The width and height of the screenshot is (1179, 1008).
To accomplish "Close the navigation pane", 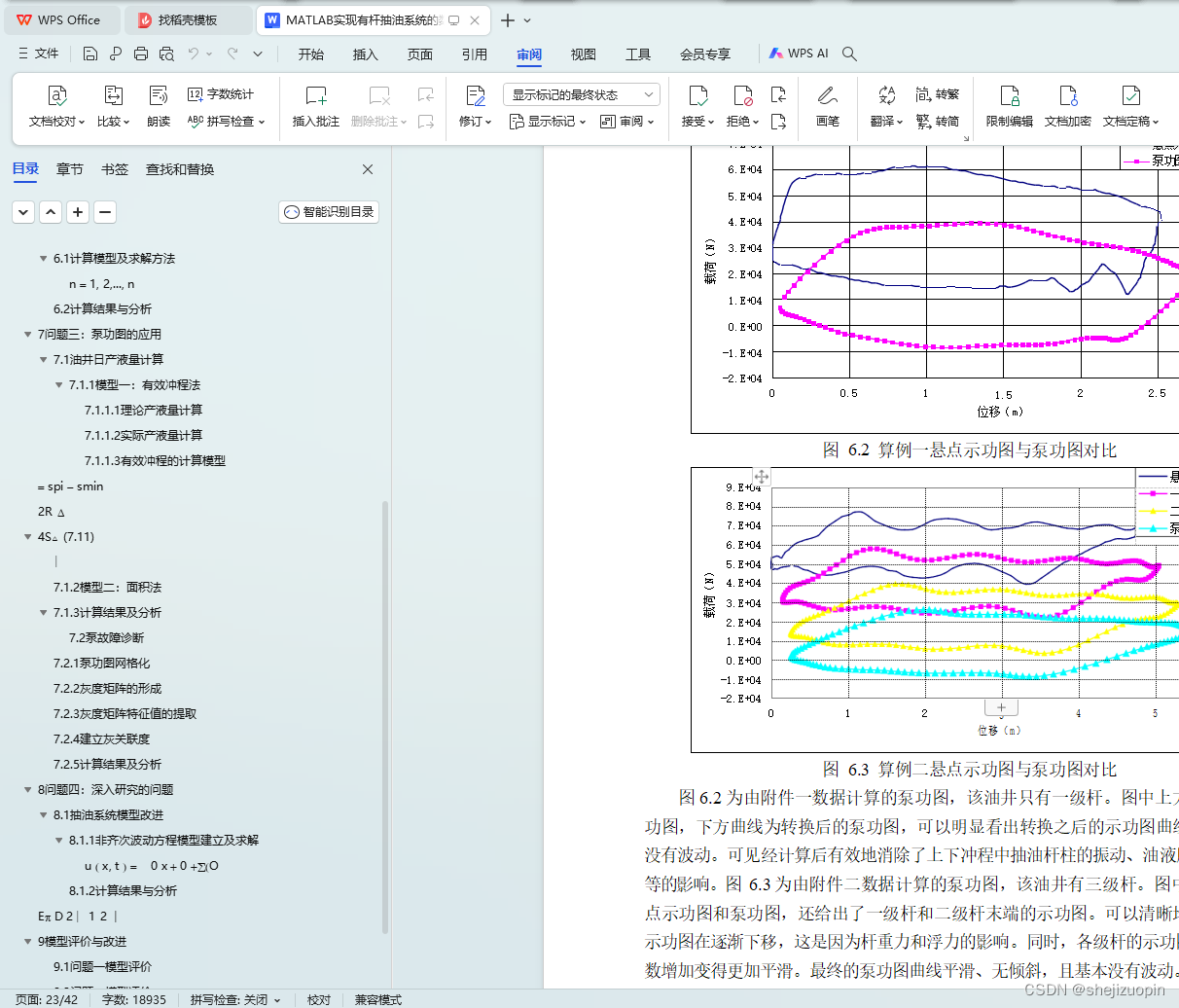I will pos(368,169).
